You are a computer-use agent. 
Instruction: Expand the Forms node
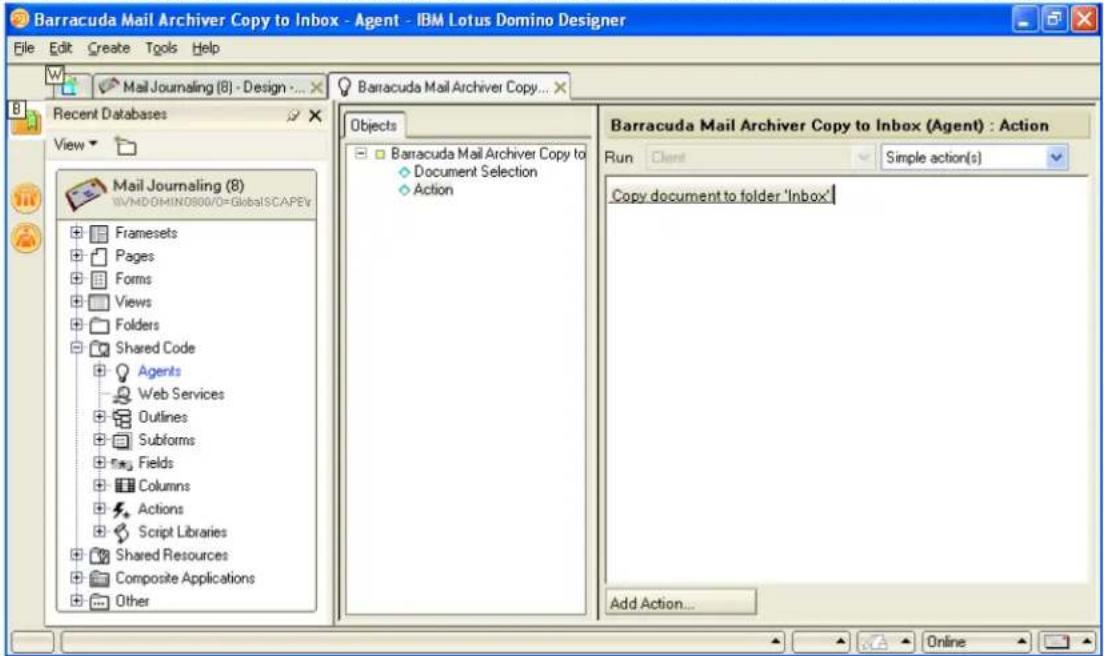point(77,279)
